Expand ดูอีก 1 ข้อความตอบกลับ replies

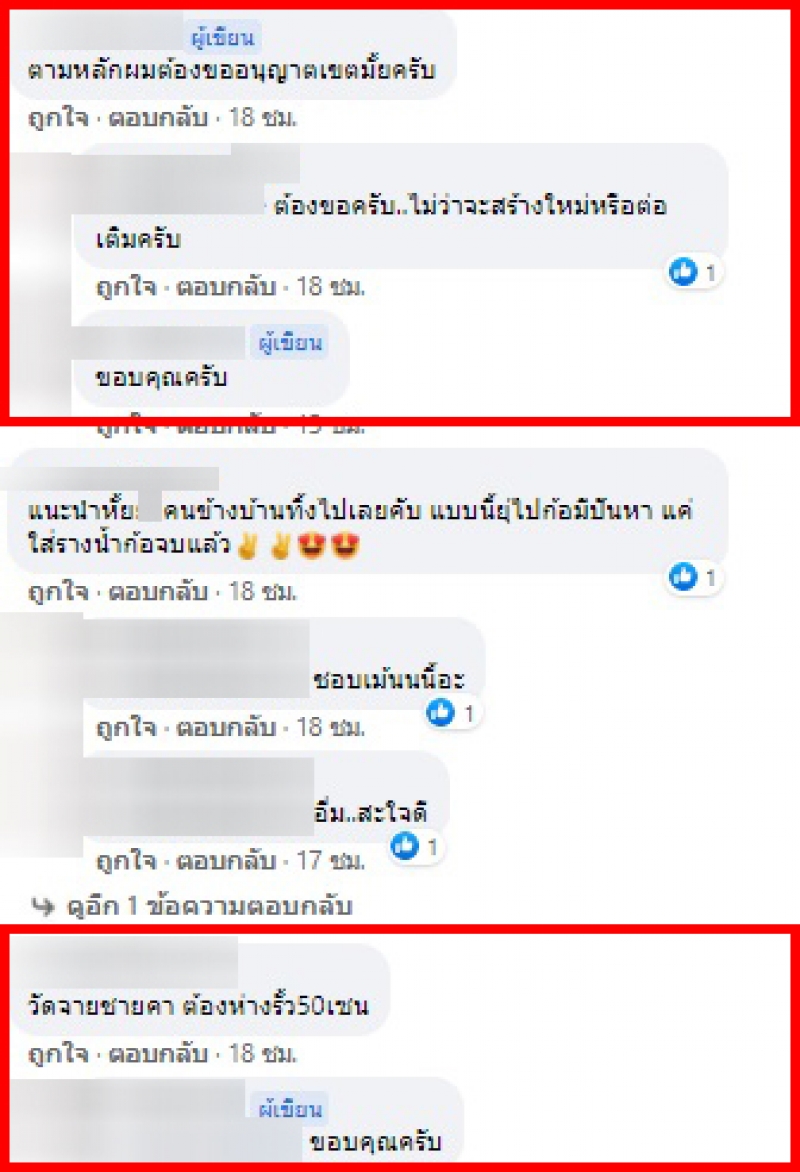pyautogui.click(x=209, y=906)
